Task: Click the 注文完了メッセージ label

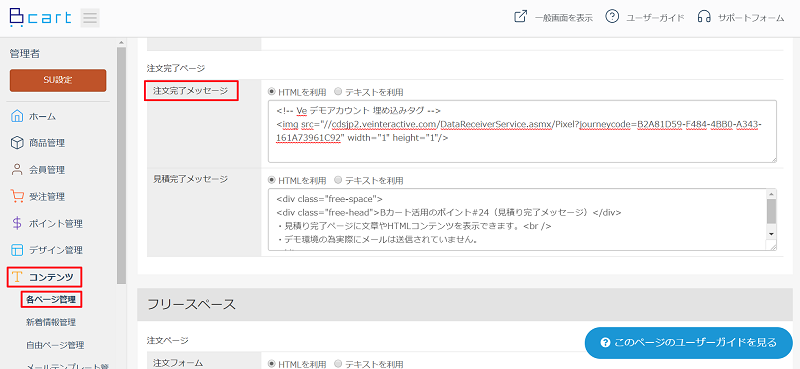Action: click(190, 91)
